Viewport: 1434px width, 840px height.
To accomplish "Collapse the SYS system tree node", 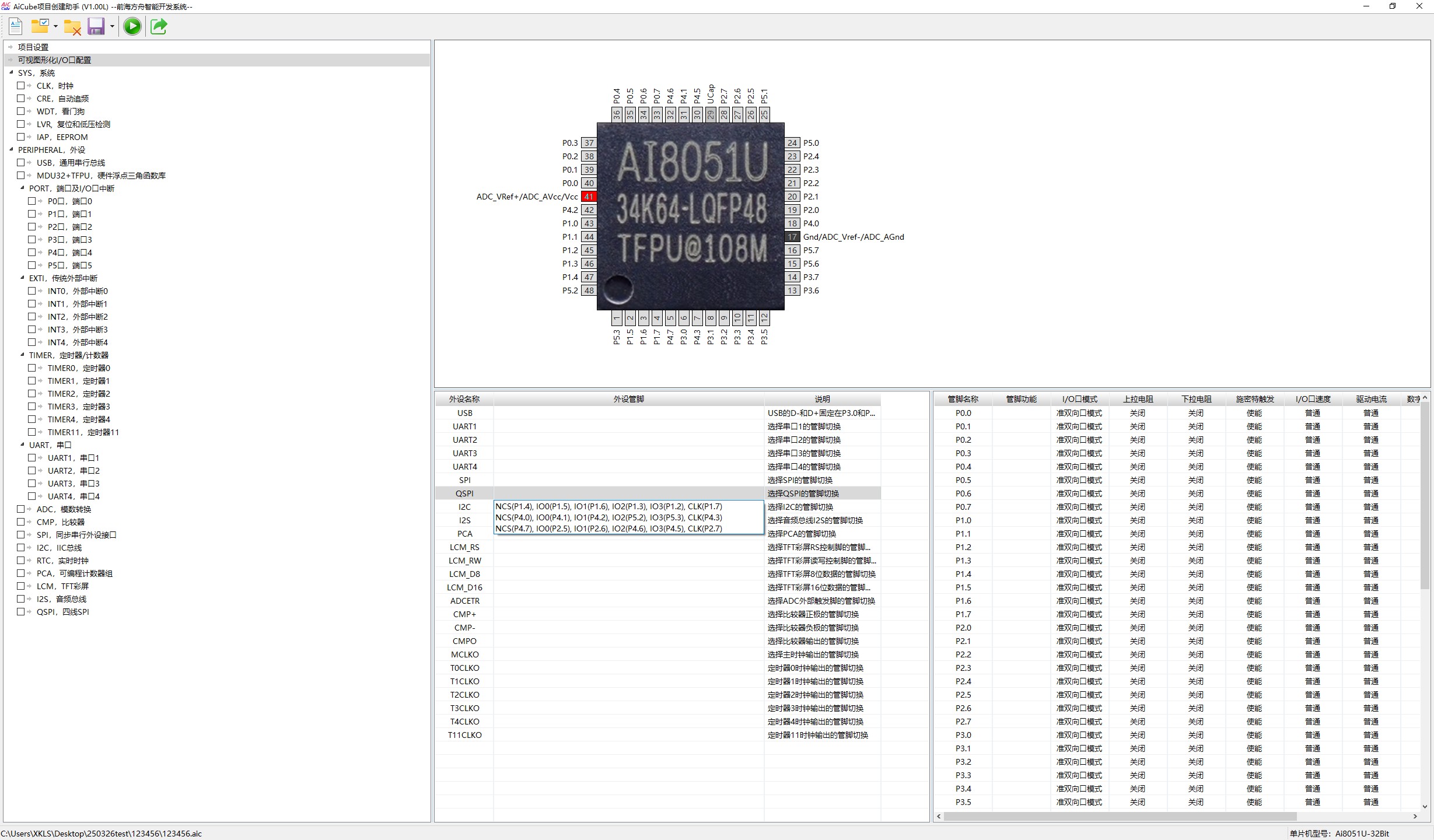I will pos(11,72).
